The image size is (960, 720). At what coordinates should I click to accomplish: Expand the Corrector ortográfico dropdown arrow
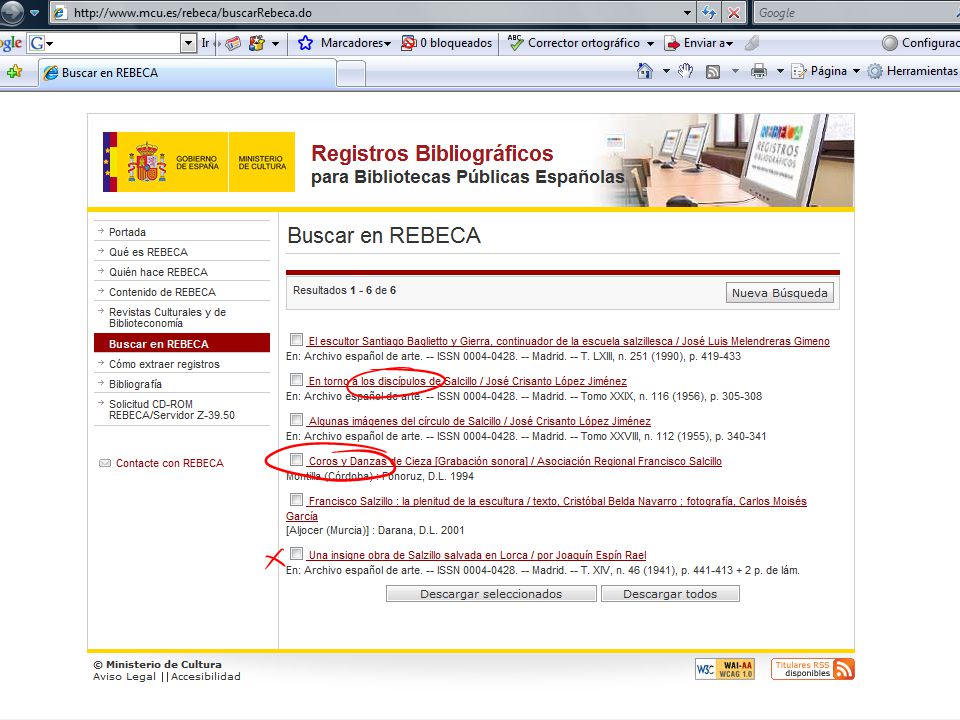650,43
